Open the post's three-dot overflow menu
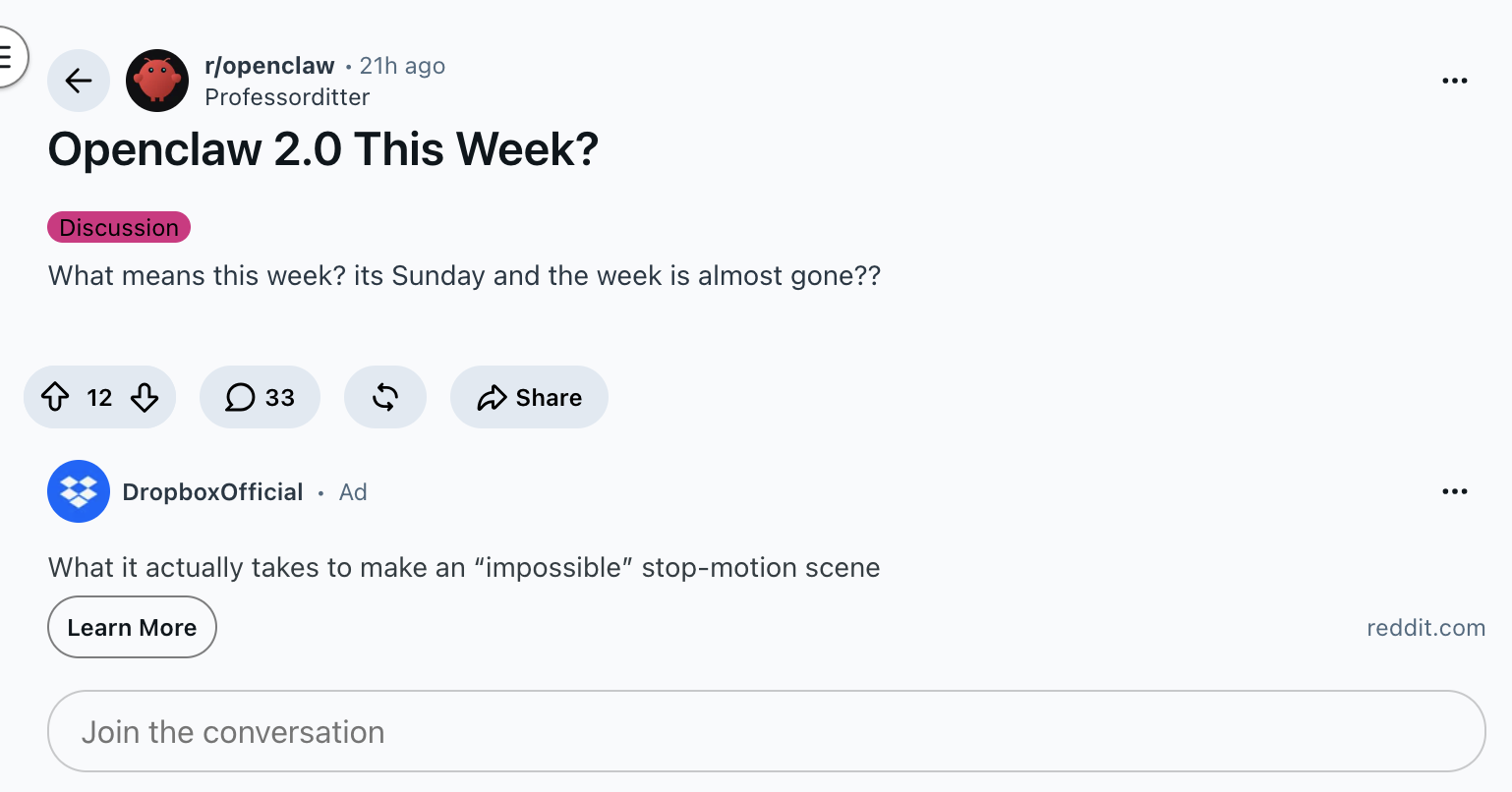 click(1455, 81)
